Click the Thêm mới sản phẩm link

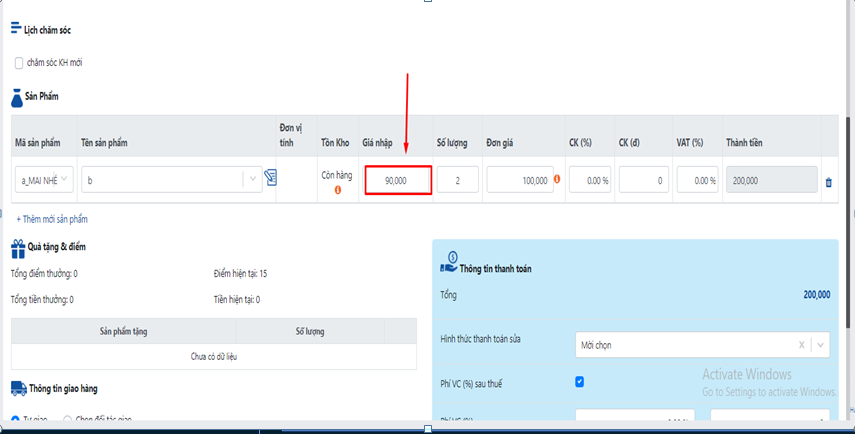pyautogui.click(x=52, y=218)
